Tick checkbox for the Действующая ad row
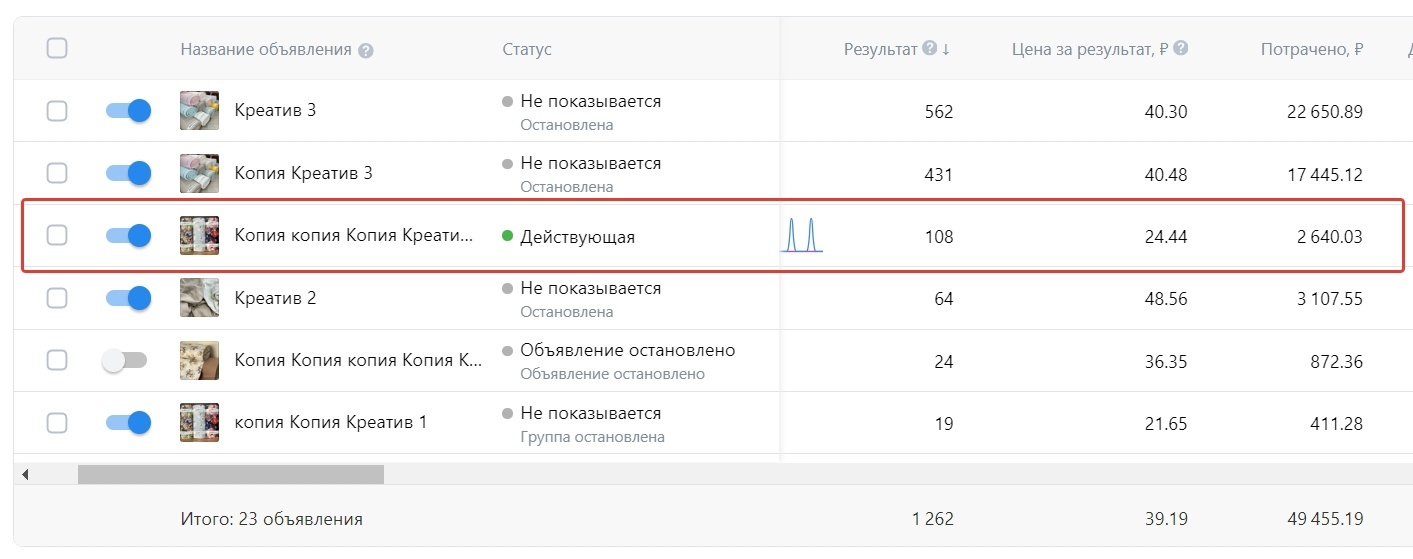 [57, 236]
